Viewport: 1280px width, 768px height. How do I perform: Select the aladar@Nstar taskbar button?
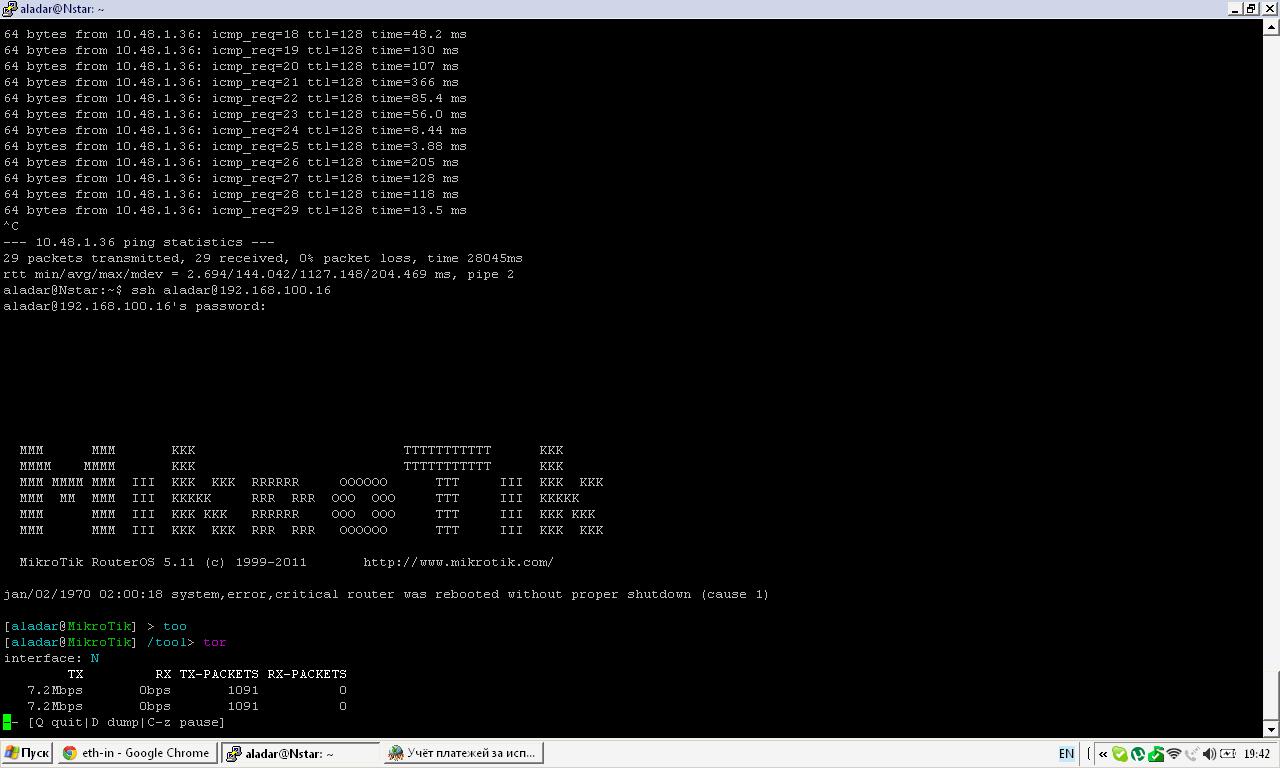coord(300,753)
